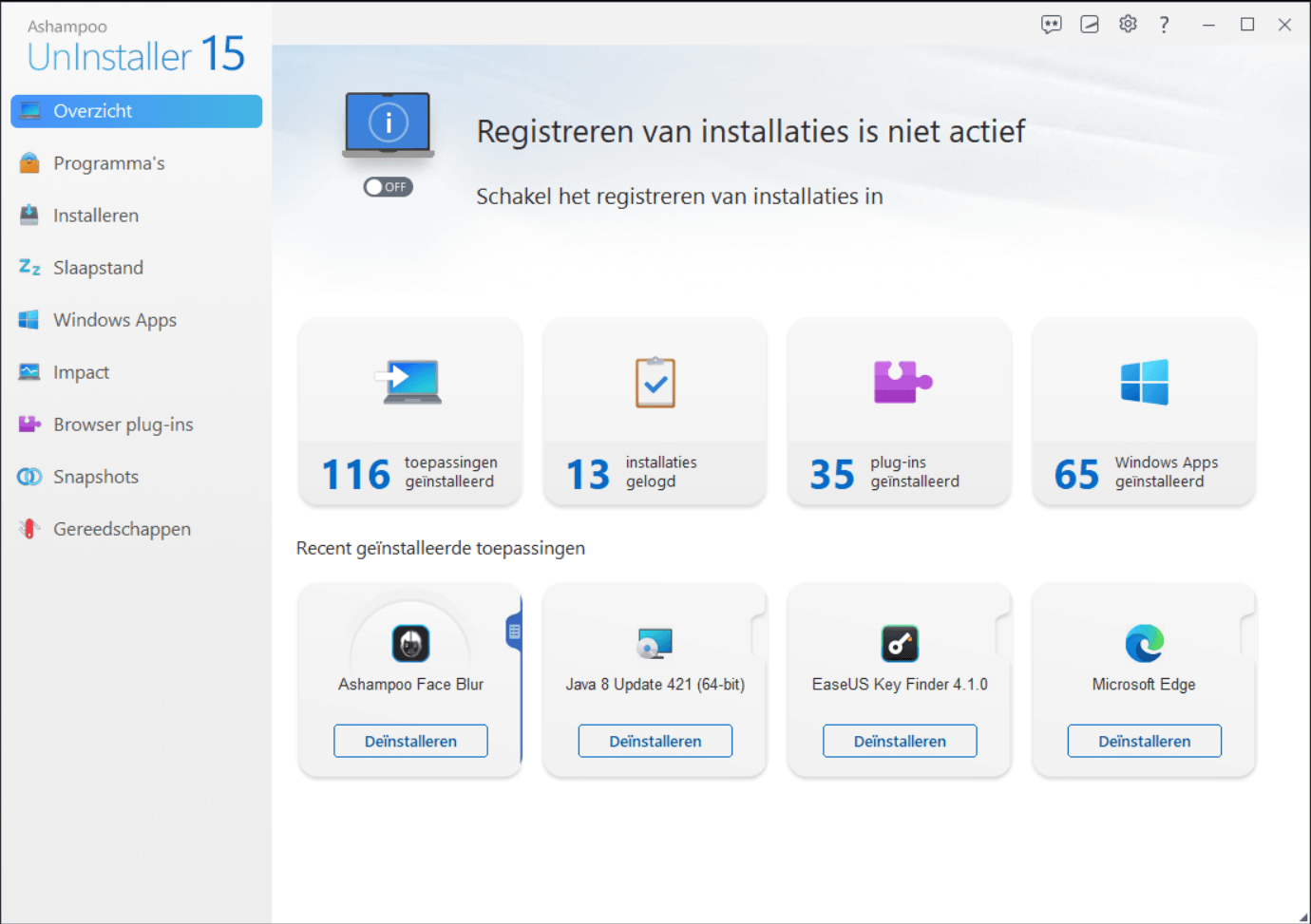Click the skin/theme icon in title bar
This screenshot has height=924, width=1311.
point(1090,25)
